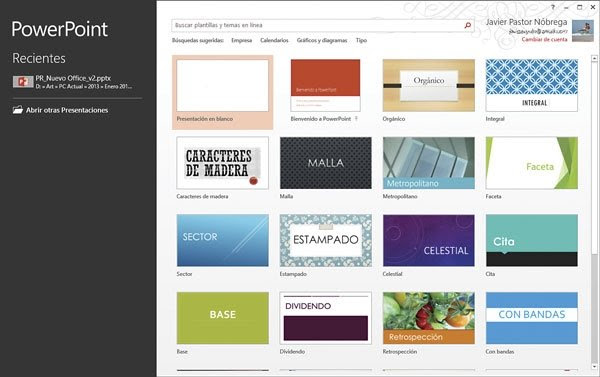600x377 pixels.
Task: Click the scrollbar up arrow
Action: [594, 59]
